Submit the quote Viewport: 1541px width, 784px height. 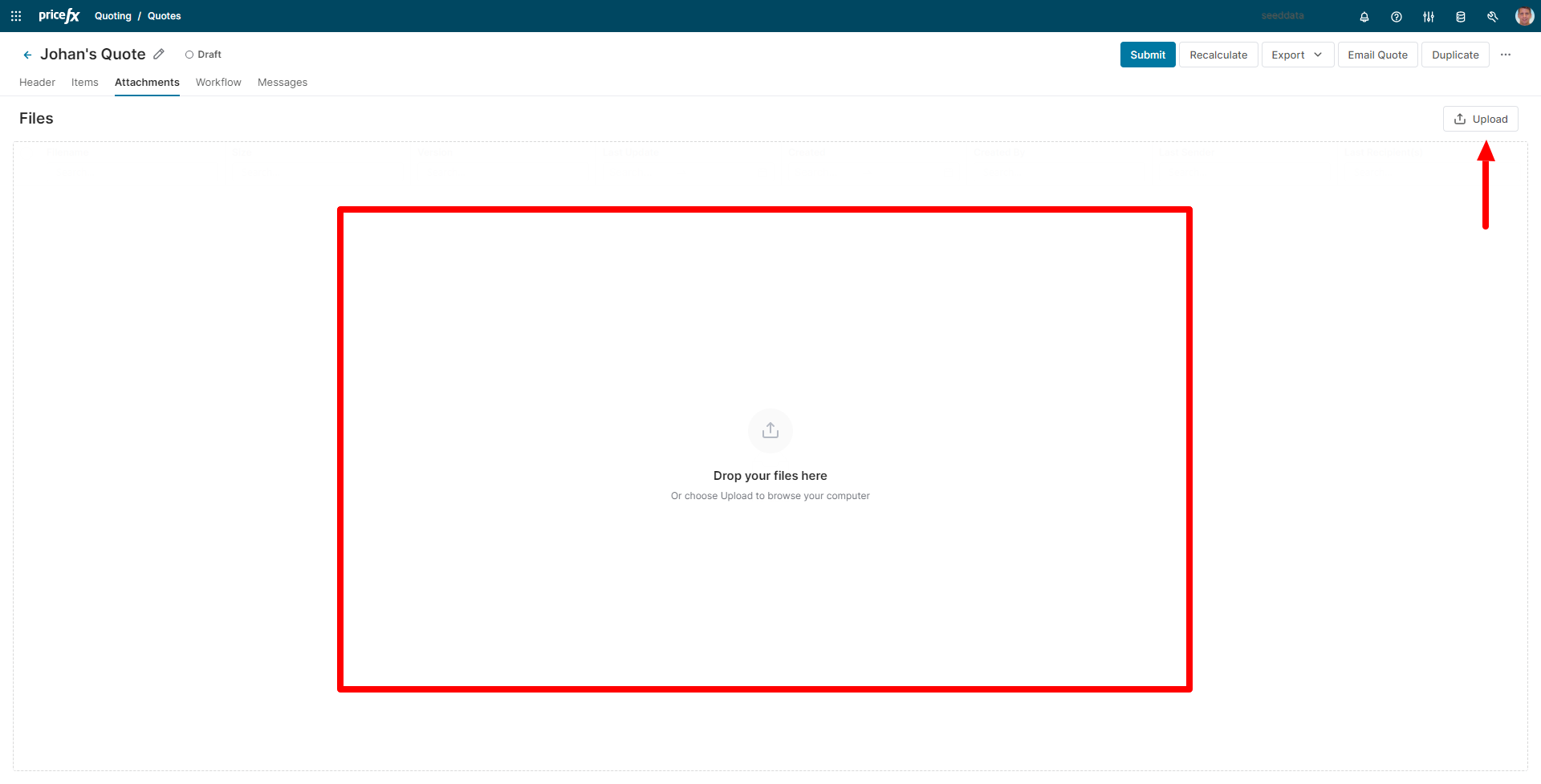pos(1147,55)
